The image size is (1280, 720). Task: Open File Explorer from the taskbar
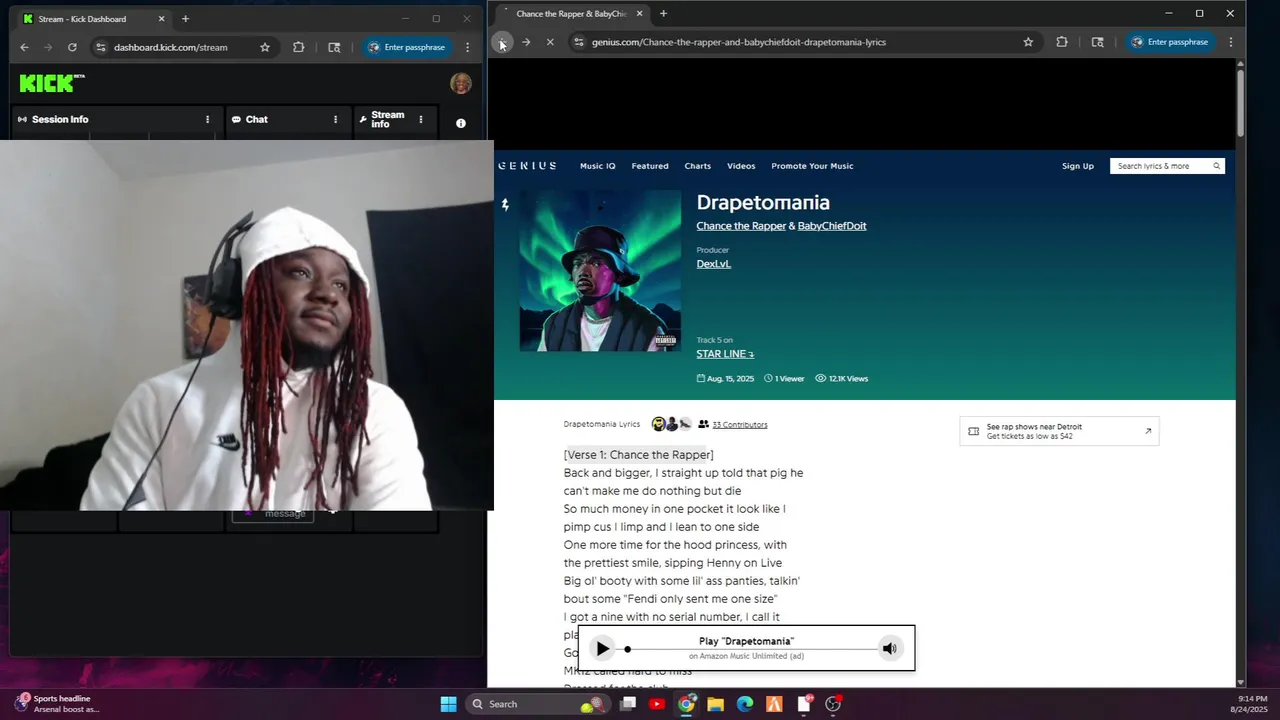[715, 704]
